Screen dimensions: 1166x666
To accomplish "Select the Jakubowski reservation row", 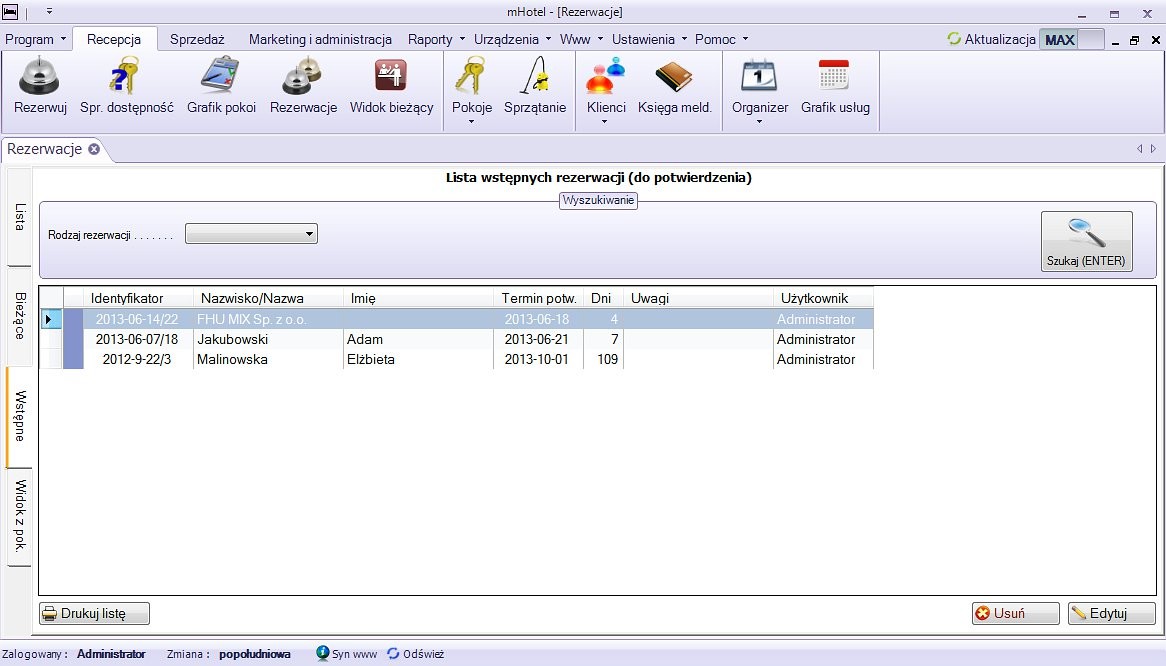I will [x=456, y=339].
